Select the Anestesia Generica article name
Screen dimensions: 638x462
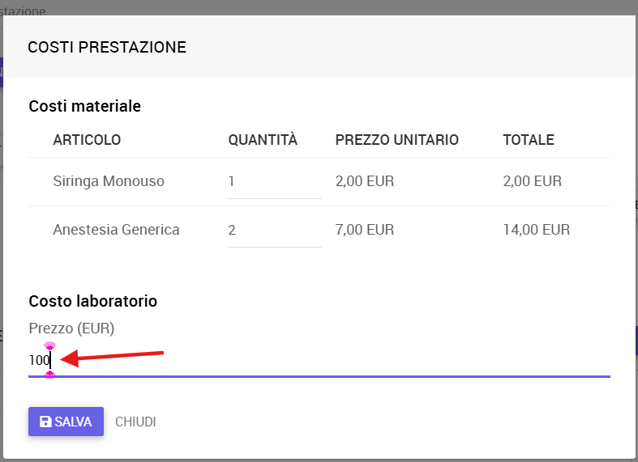[116, 230]
